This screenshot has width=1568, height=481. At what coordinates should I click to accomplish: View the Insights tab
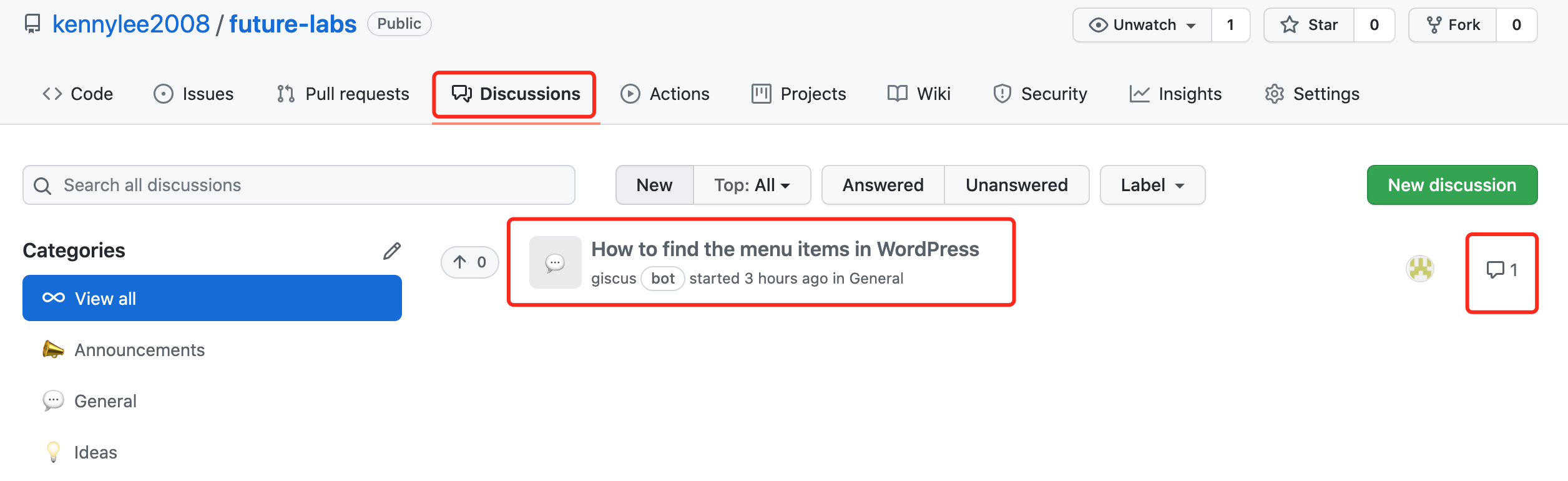click(1175, 94)
